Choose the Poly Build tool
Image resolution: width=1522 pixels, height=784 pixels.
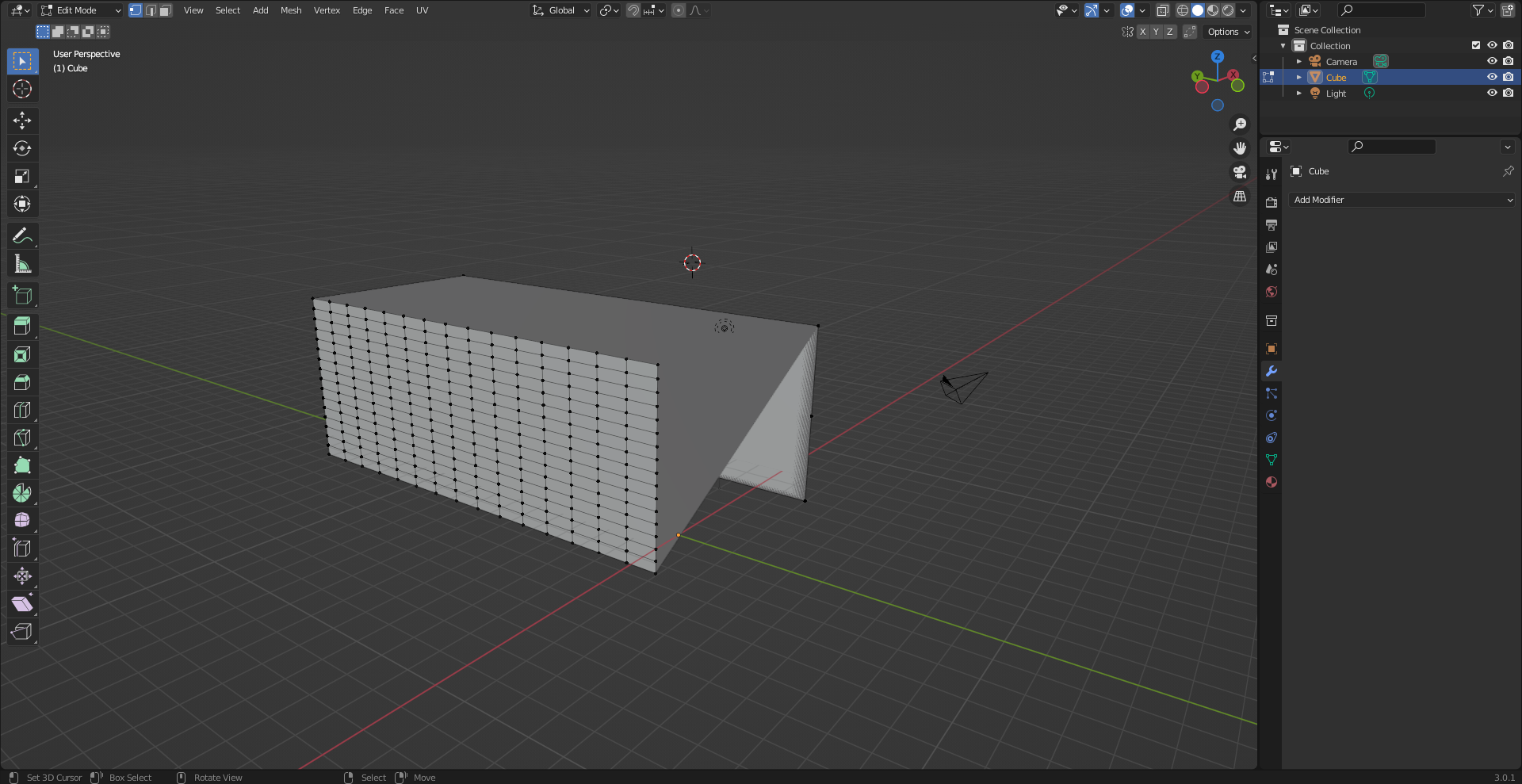click(22, 465)
